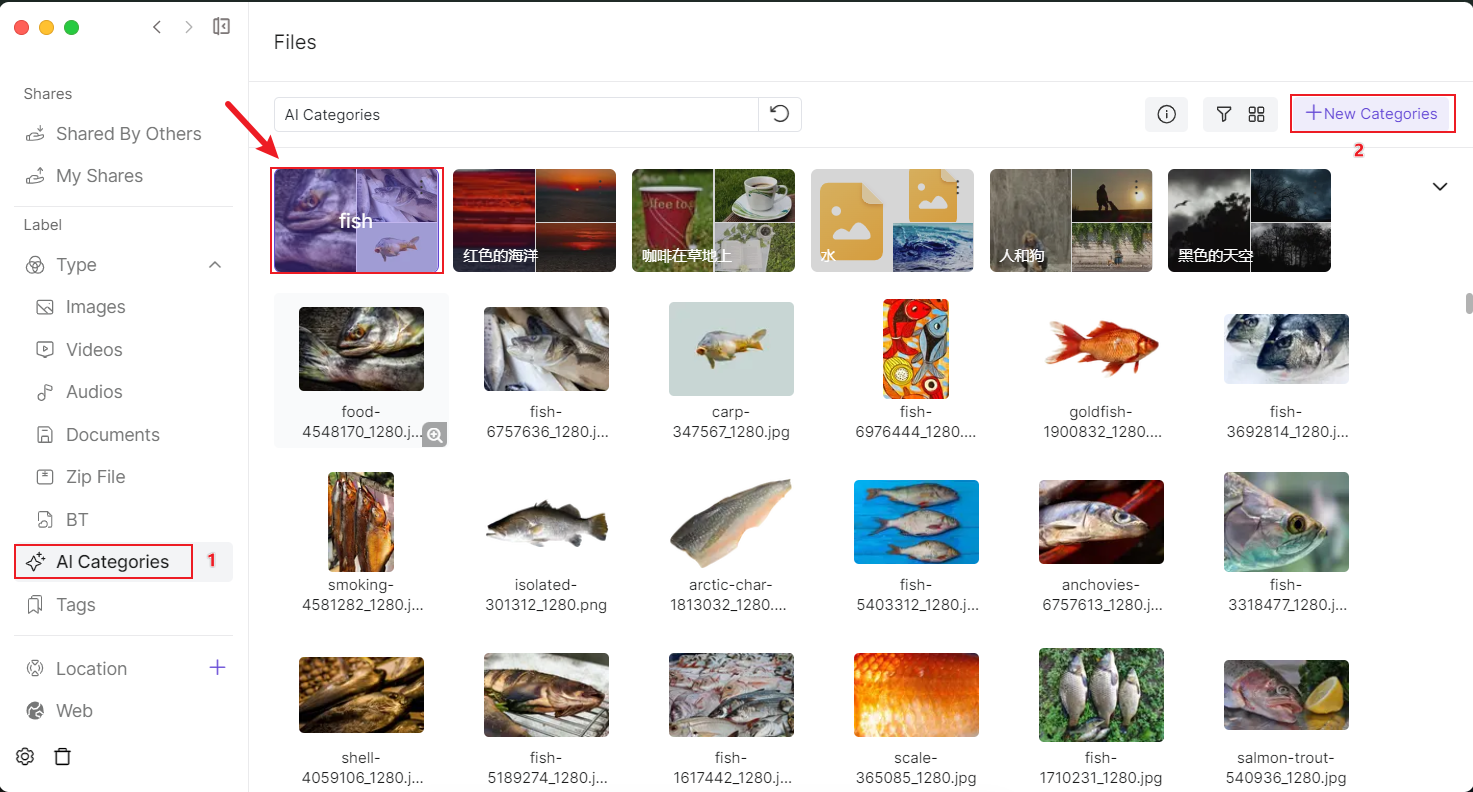This screenshot has height=792, width=1473.
Task: Open Images in the sidebar
Action: click(x=95, y=307)
